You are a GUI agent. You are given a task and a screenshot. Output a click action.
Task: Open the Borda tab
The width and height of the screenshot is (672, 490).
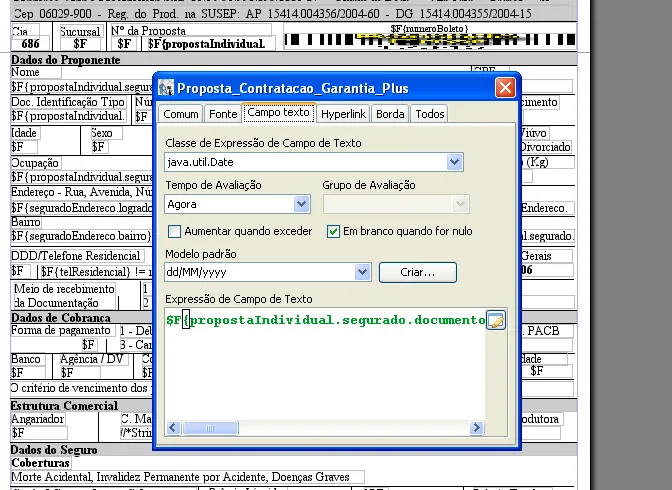pyautogui.click(x=390, y=114)
